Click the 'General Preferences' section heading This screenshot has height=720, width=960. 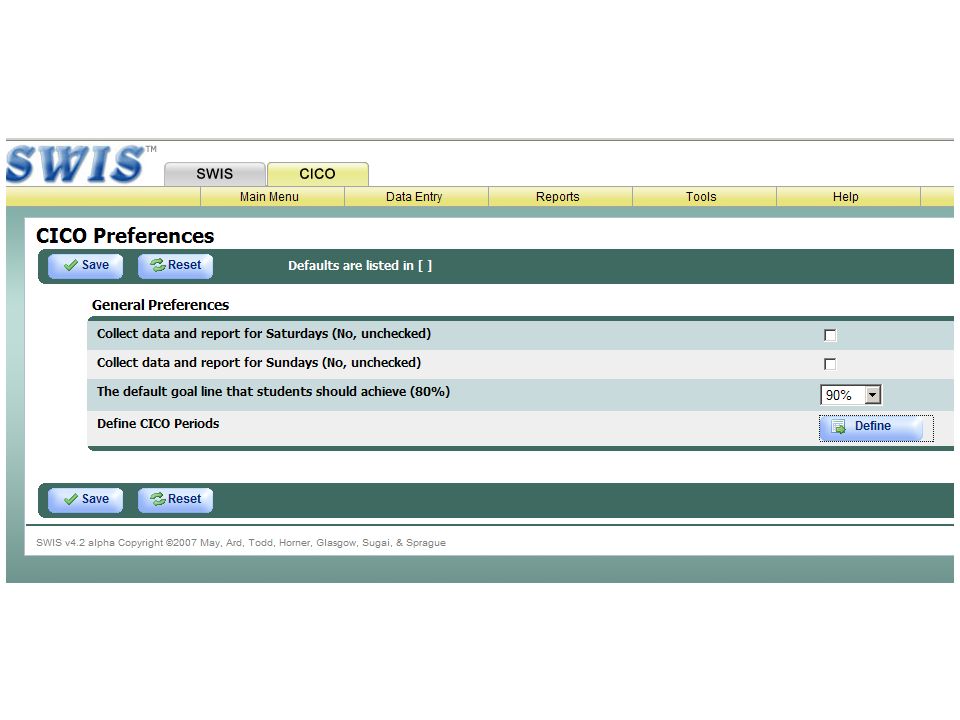pyautogui.click(x=160, y=305)
